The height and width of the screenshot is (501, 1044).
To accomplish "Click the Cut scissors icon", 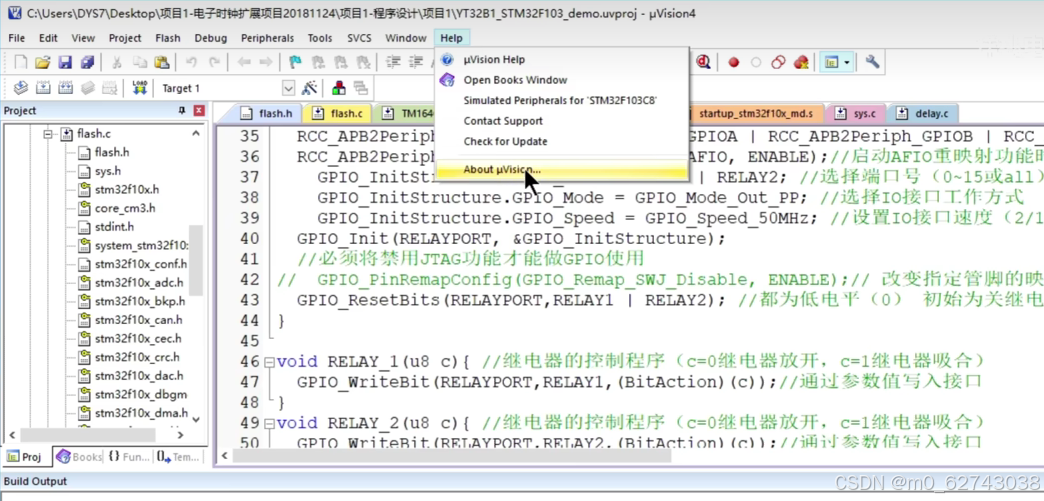I will [117, 62].
